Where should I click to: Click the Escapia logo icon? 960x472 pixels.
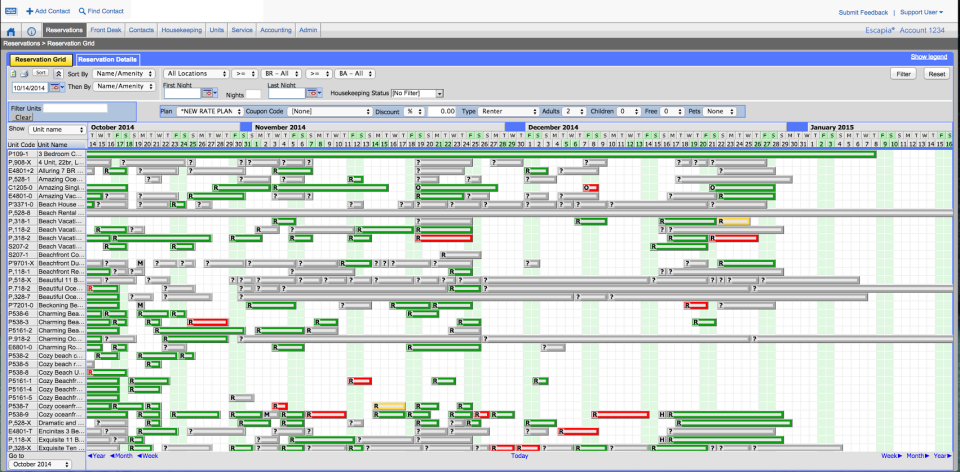(11, 11)
